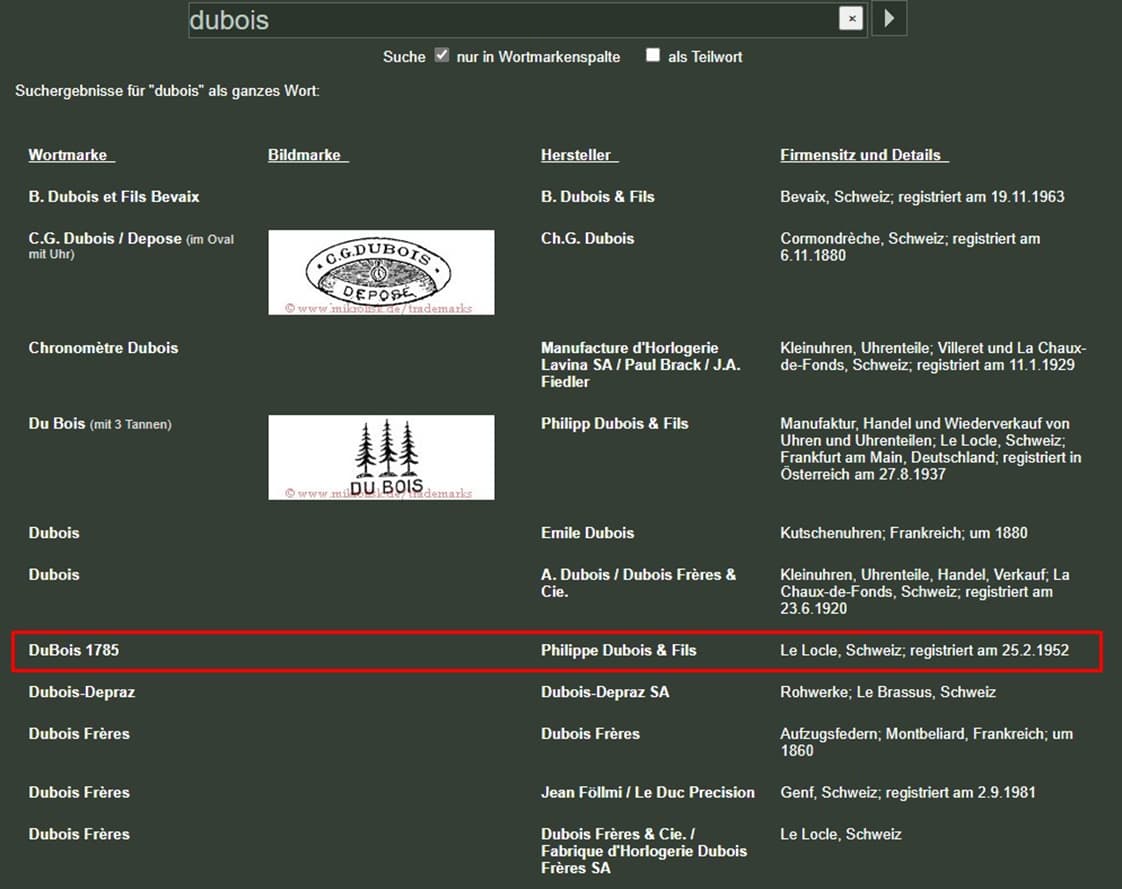The image size is (1122, 889).
Task: Select "Dubois Frères" wordmark in Montbeliard row
Action: pos(79,734)
